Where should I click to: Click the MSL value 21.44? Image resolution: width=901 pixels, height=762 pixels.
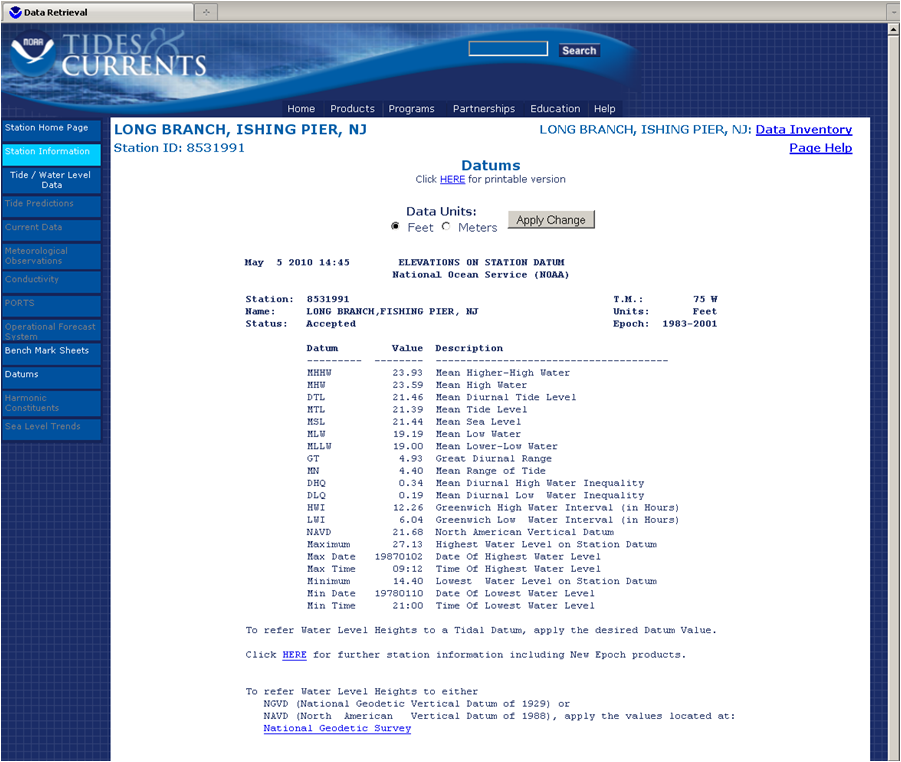pyautogui.click(x=407, y=422)
